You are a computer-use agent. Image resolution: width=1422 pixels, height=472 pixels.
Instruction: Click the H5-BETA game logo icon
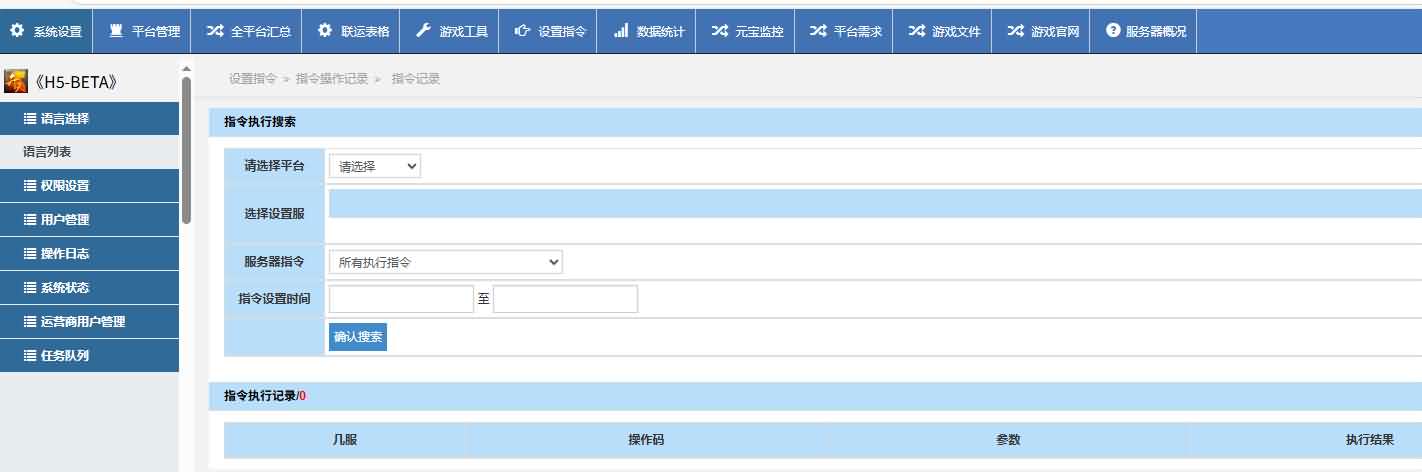[16, 81]
